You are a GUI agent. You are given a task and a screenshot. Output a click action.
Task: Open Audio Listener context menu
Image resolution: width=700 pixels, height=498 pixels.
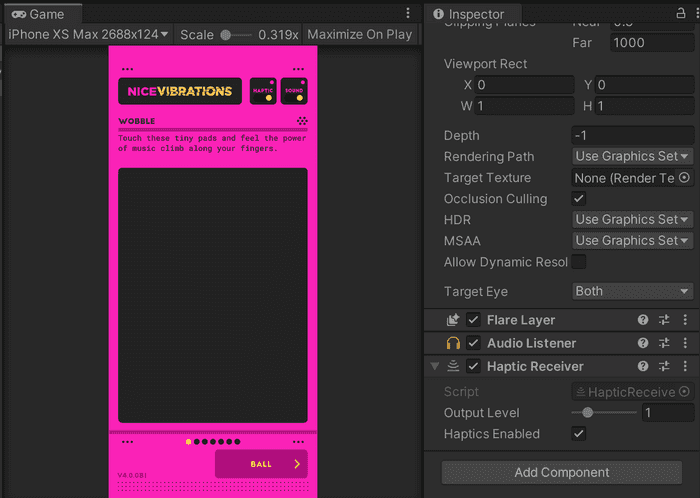click(685, 343)
